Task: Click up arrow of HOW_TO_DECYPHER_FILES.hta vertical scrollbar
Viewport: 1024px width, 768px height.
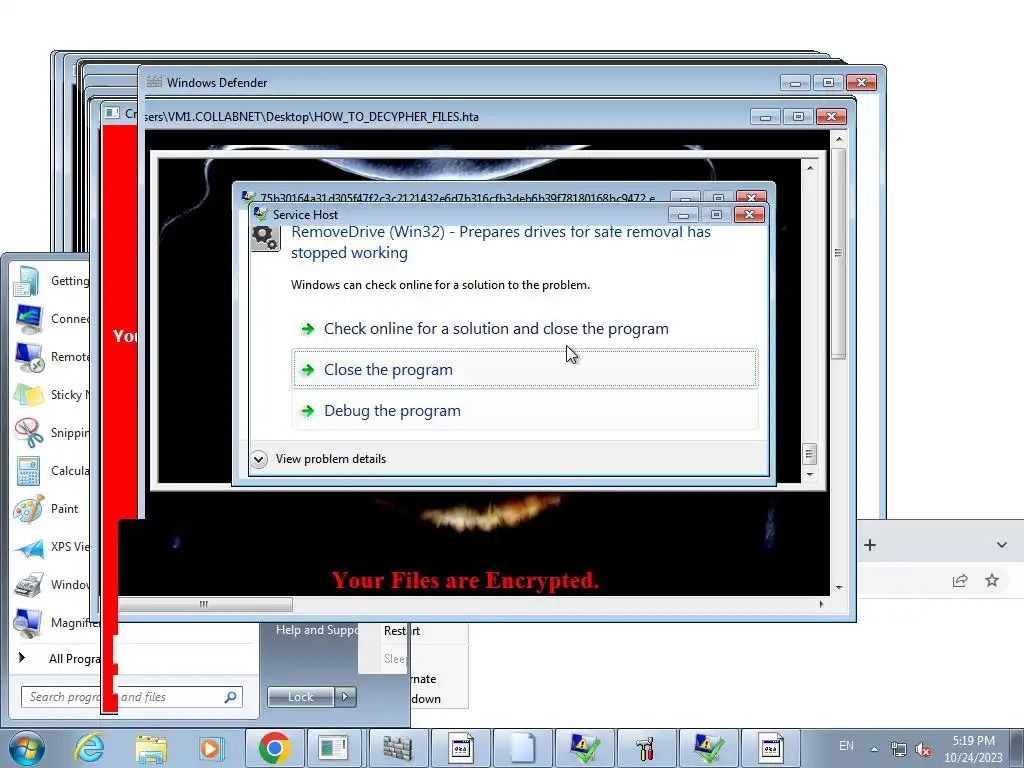Action: point(839,138)
